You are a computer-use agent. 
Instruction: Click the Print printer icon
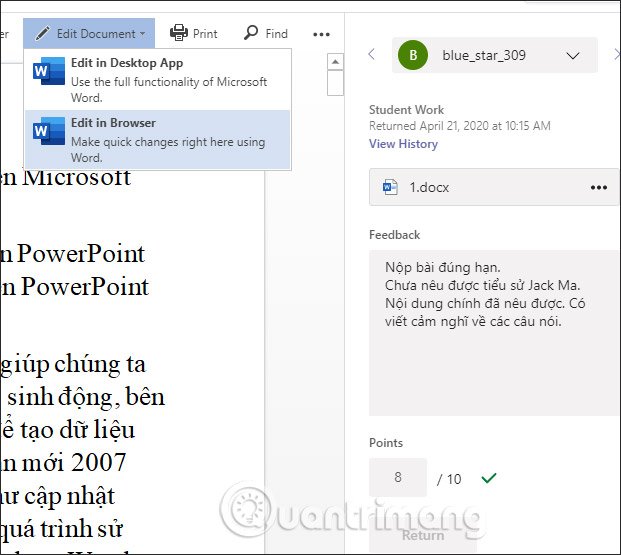(x=179, y=33)
